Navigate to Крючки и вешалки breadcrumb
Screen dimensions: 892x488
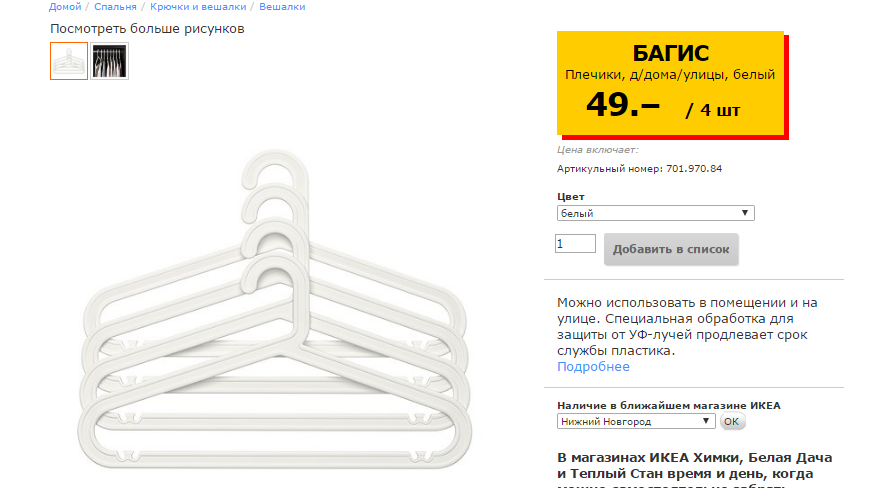click(x=198, y=7)
